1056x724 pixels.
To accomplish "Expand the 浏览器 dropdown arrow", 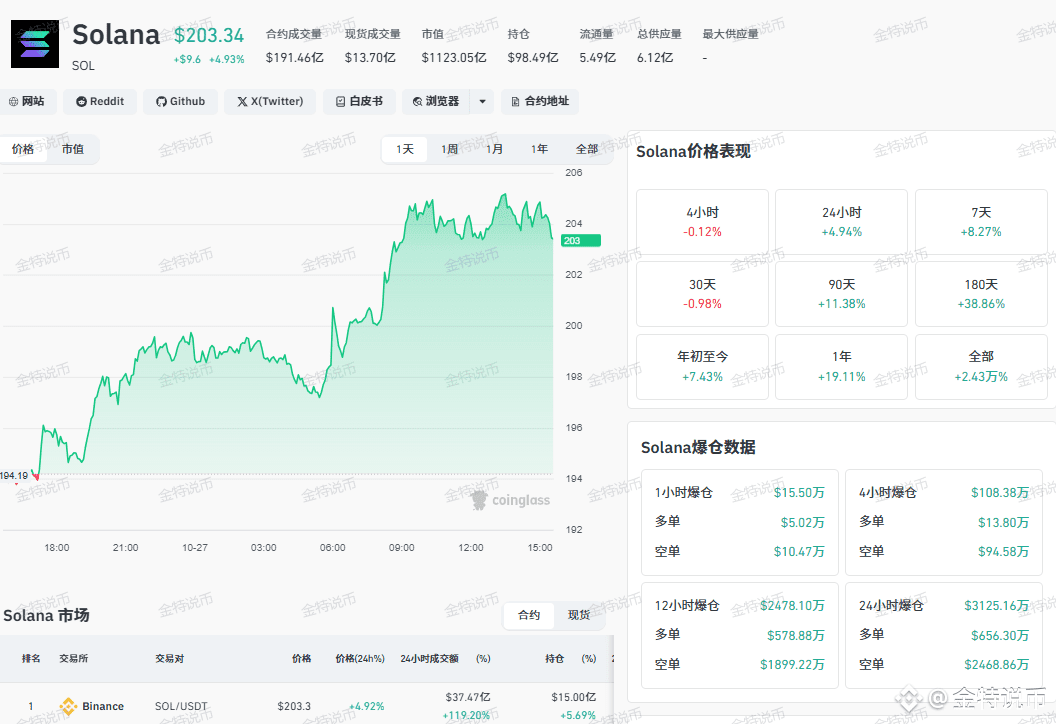I will (x=482, y=102).
